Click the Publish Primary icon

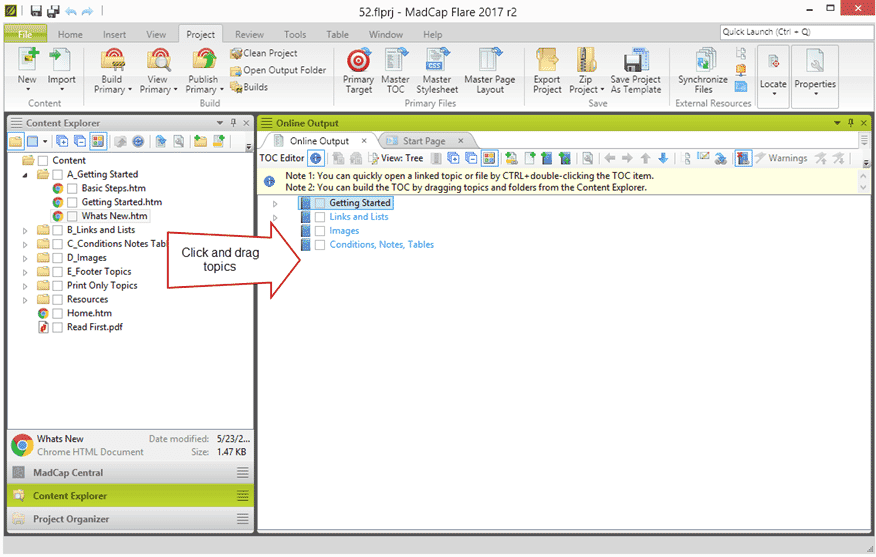[204, 60]
